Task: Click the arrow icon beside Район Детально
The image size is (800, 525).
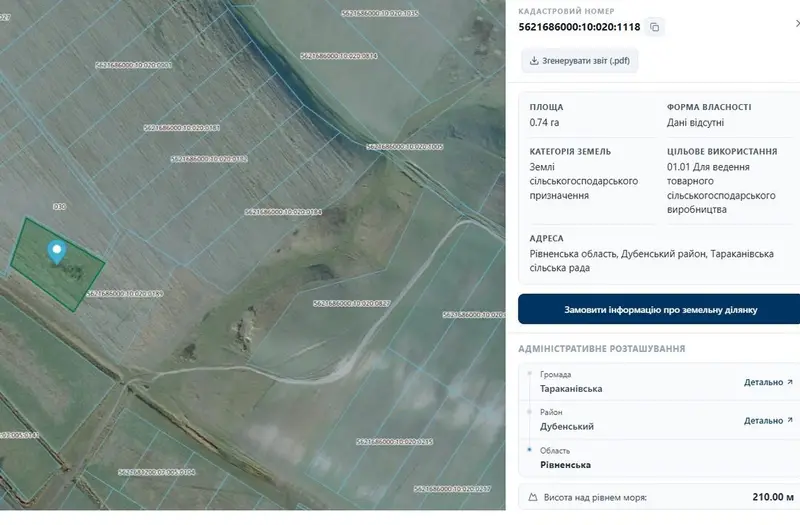Action: click(790, 420)
